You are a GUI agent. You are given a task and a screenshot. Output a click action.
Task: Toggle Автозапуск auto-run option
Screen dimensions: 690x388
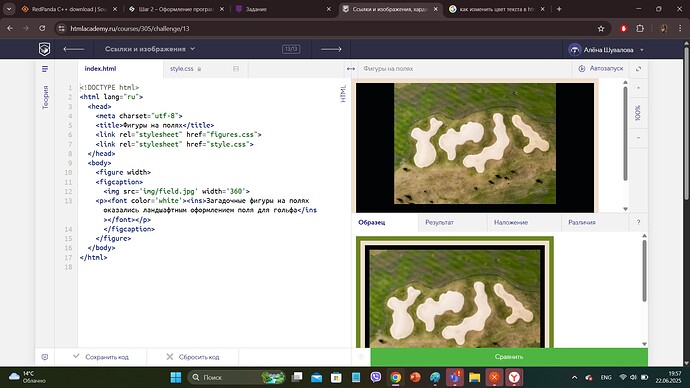[601, 69]
